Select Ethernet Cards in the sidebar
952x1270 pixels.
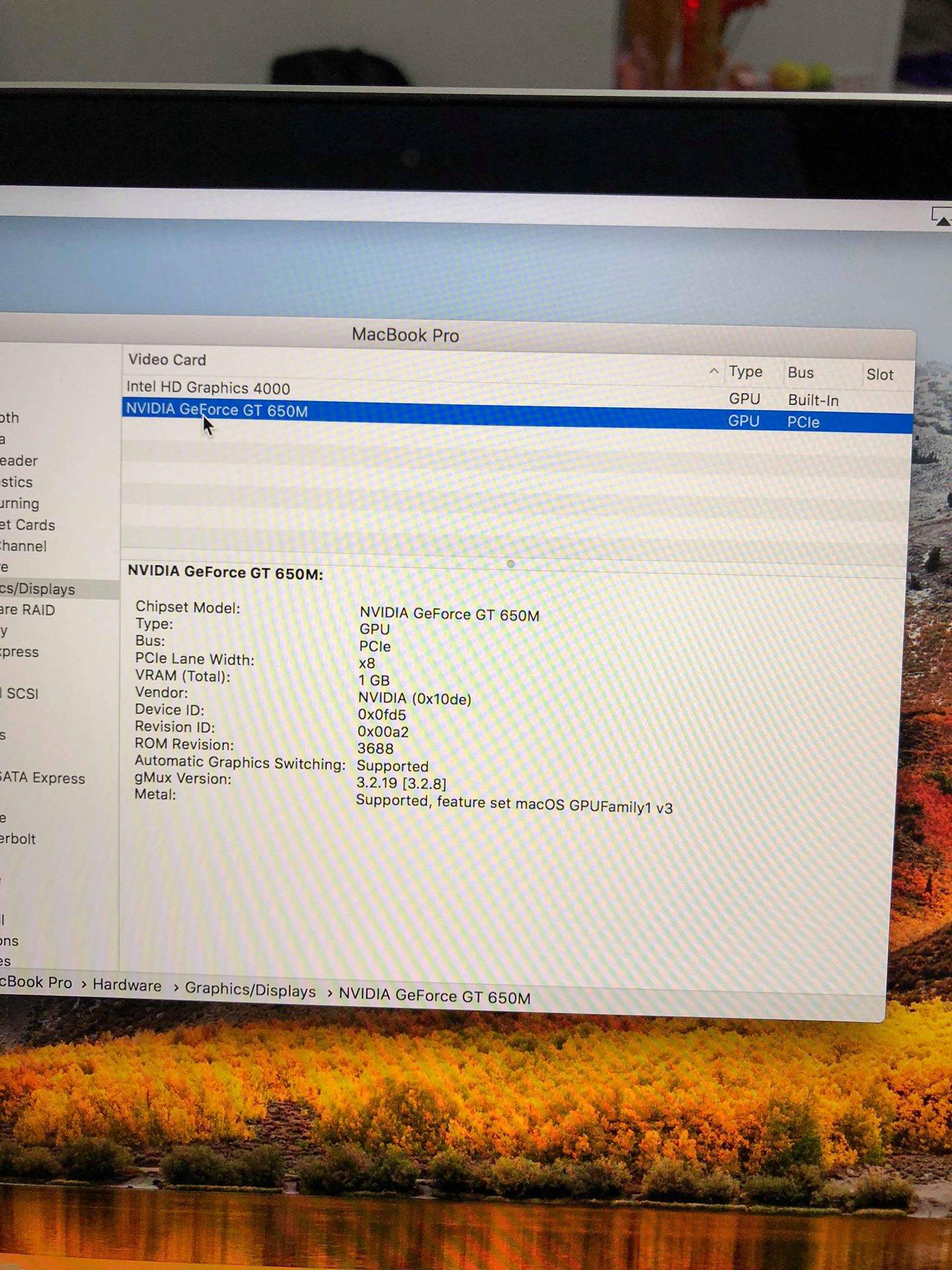[28, 525]
